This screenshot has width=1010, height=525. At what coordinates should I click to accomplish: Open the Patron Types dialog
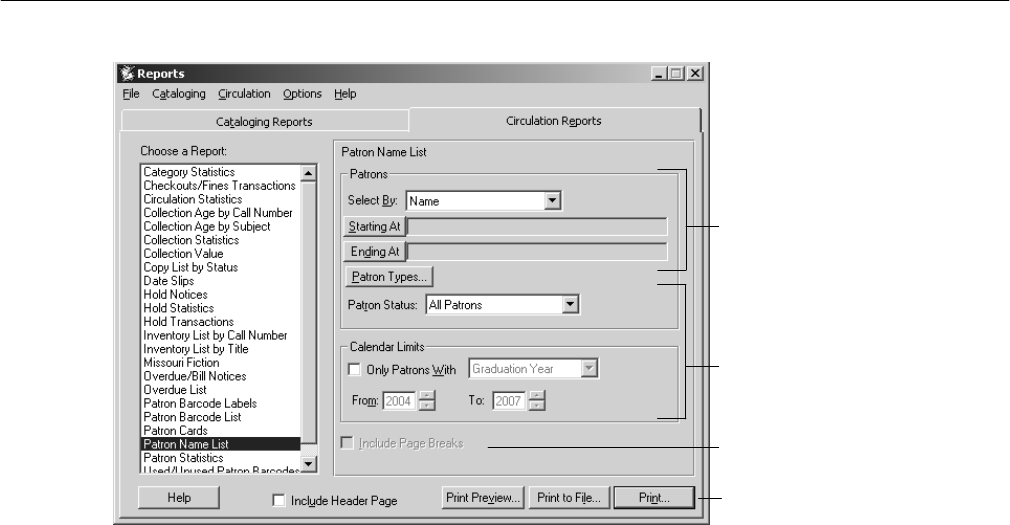coord(389,277)
